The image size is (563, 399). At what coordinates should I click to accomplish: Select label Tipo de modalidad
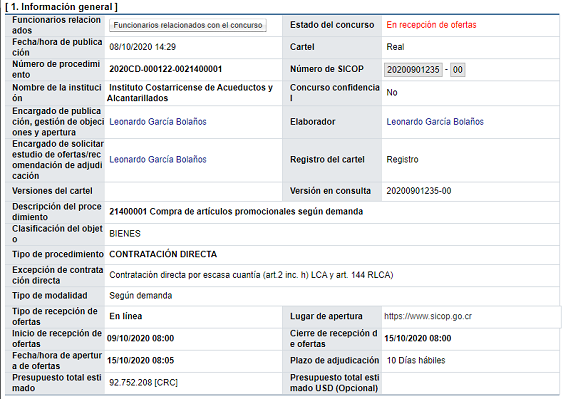50,296
